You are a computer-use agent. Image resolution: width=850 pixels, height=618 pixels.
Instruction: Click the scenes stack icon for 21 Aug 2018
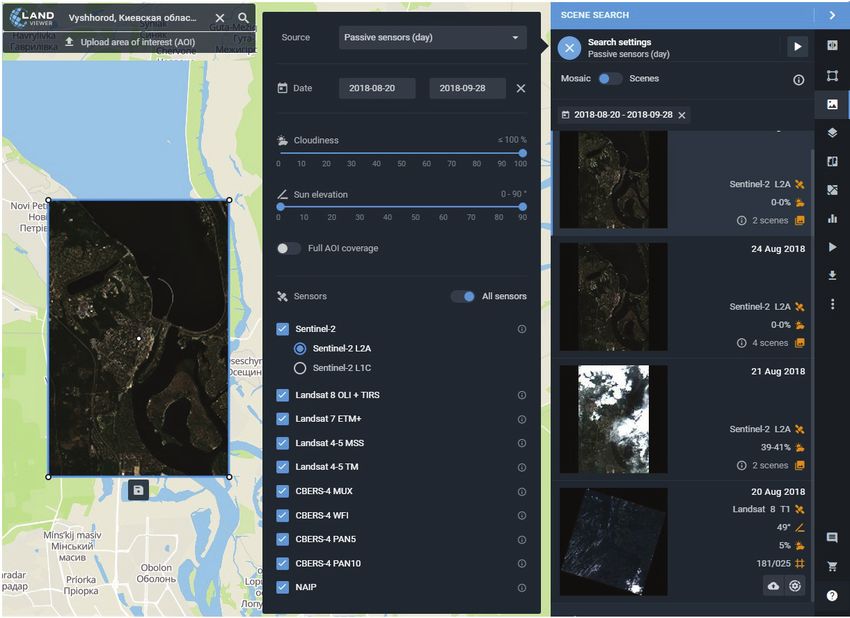coord(800,466)
